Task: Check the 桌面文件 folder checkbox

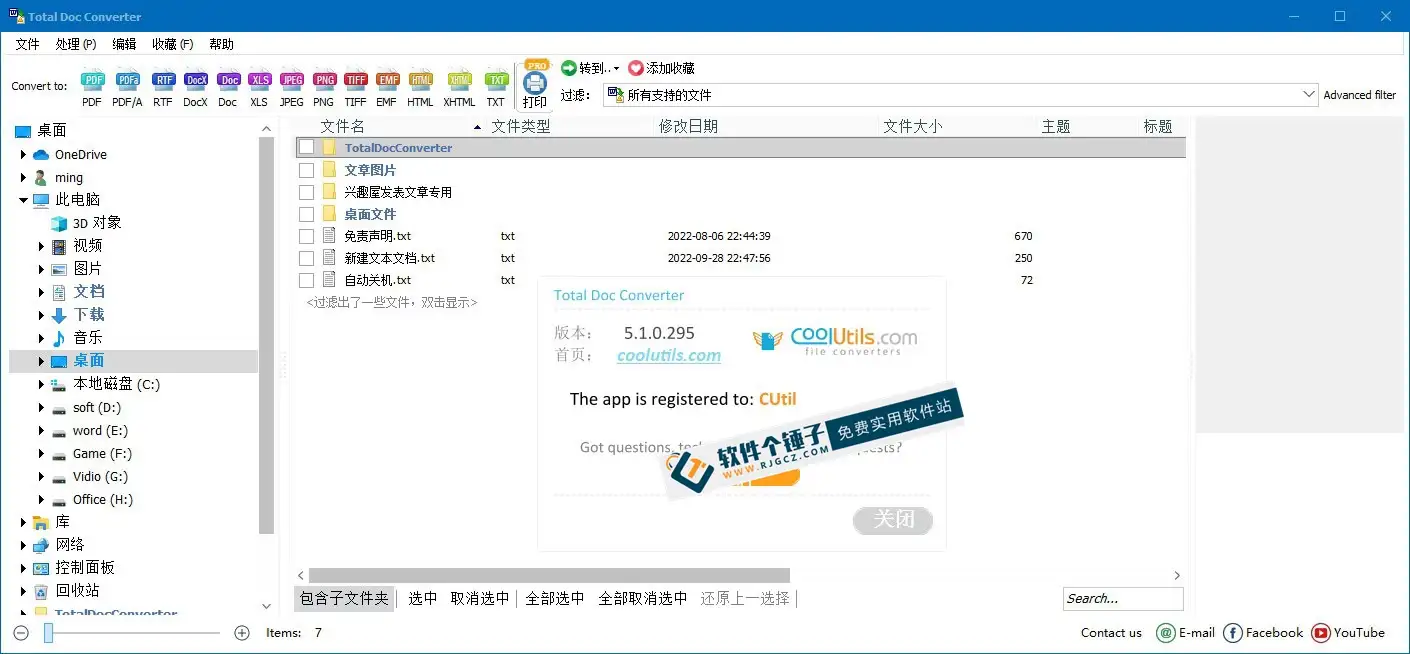Action: click(306, 214)
